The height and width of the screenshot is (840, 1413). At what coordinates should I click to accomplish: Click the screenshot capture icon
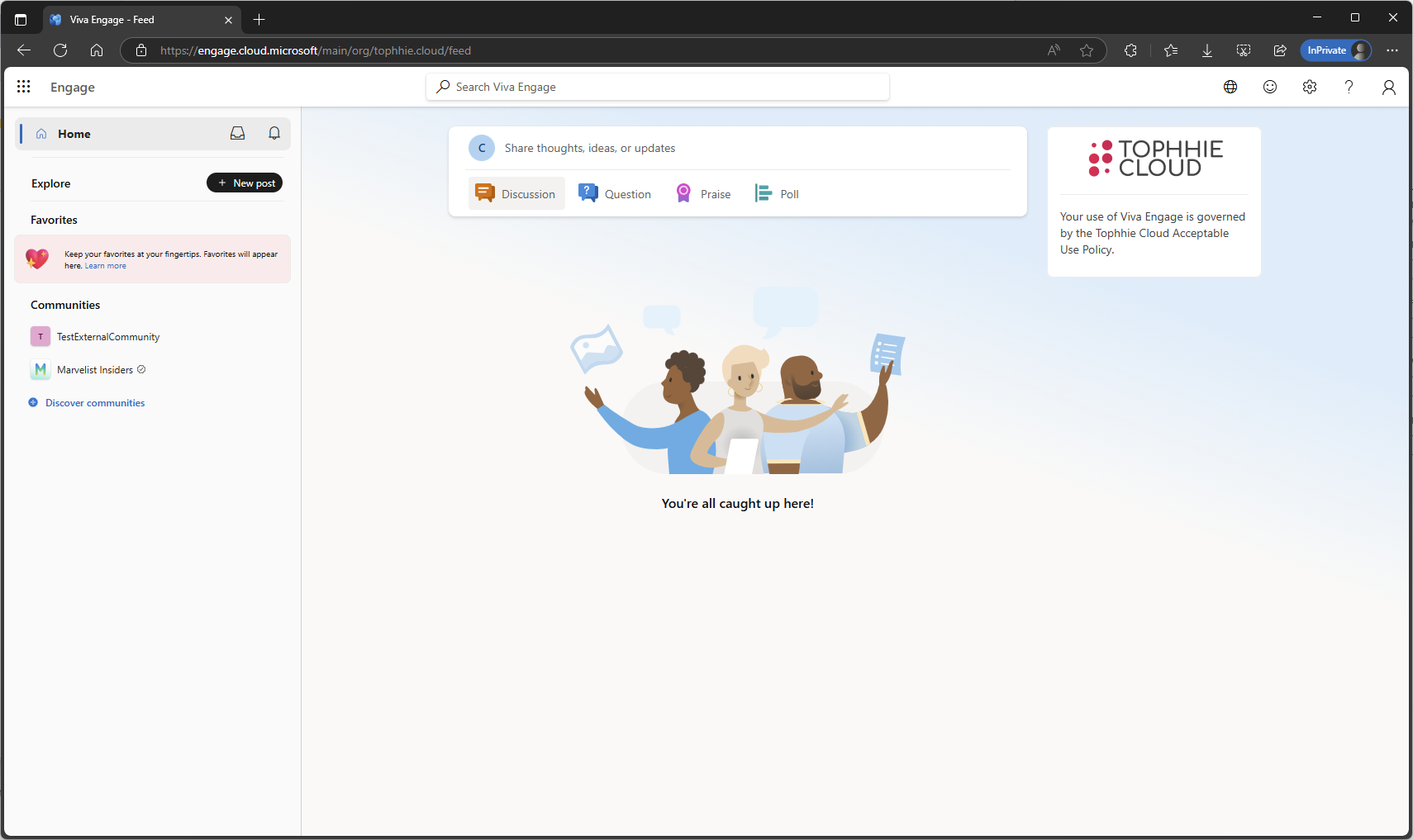pyautogui.click(x=1244, y=50)
